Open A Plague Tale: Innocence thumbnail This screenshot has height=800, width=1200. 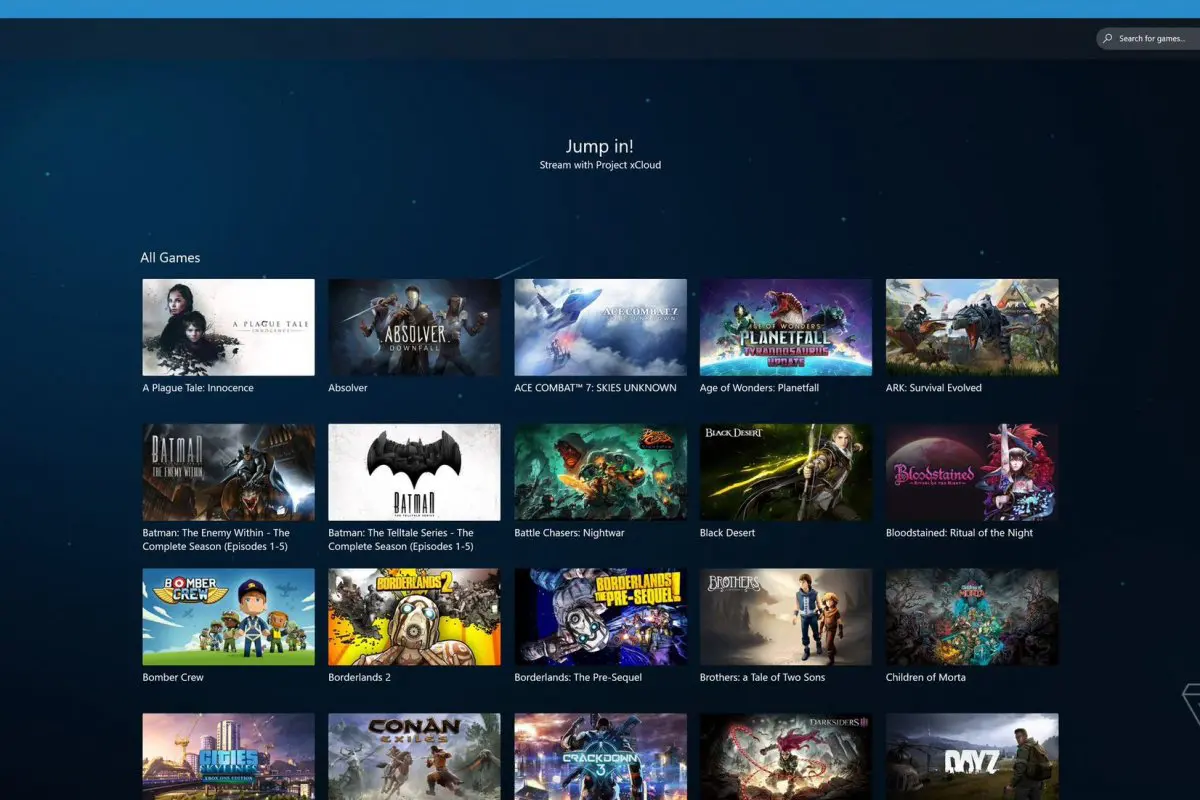(228, 327)
